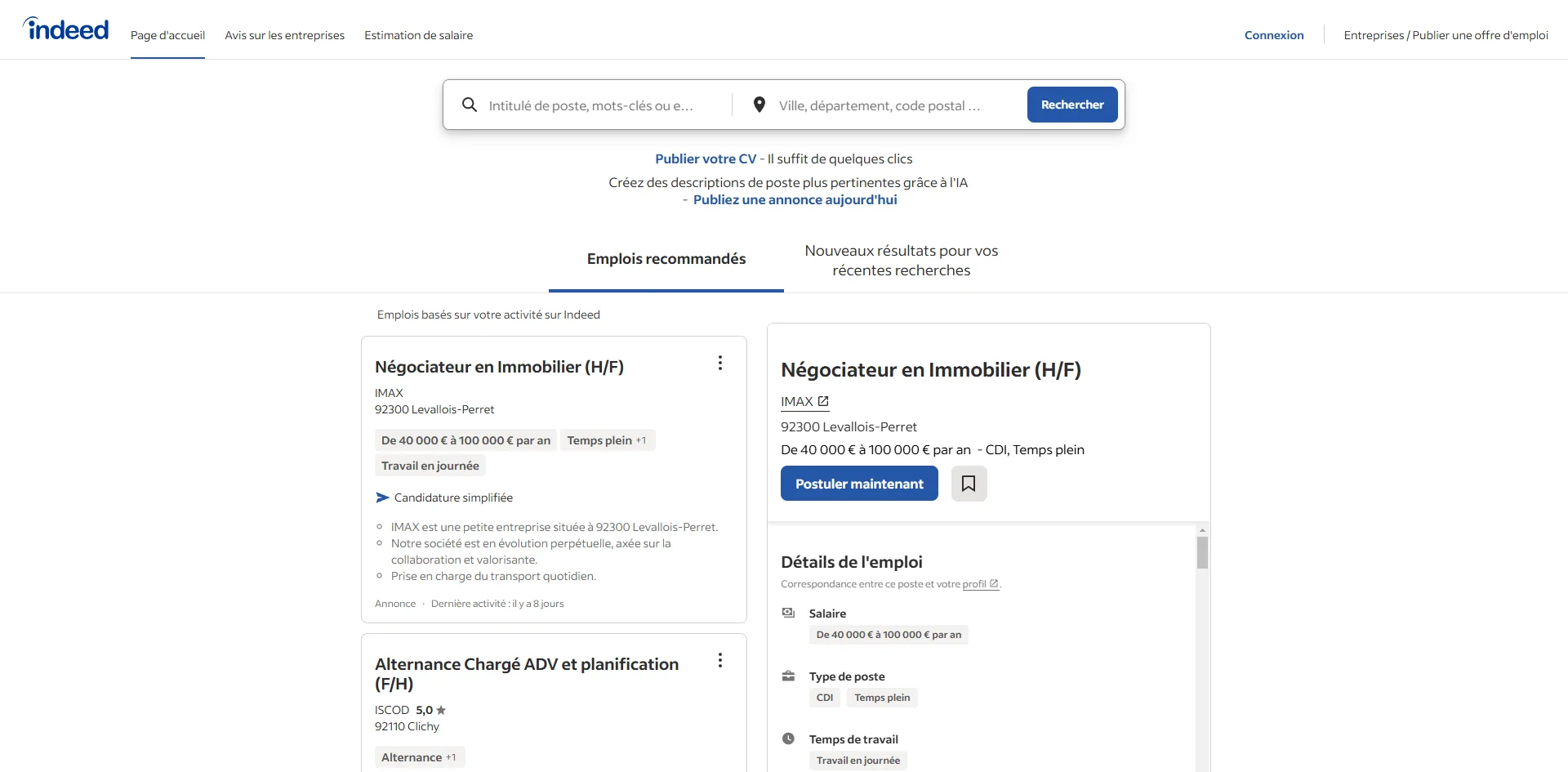Click Publier votre CV link
This screenshot has width=1568, height=772.
tap(706, 158)
